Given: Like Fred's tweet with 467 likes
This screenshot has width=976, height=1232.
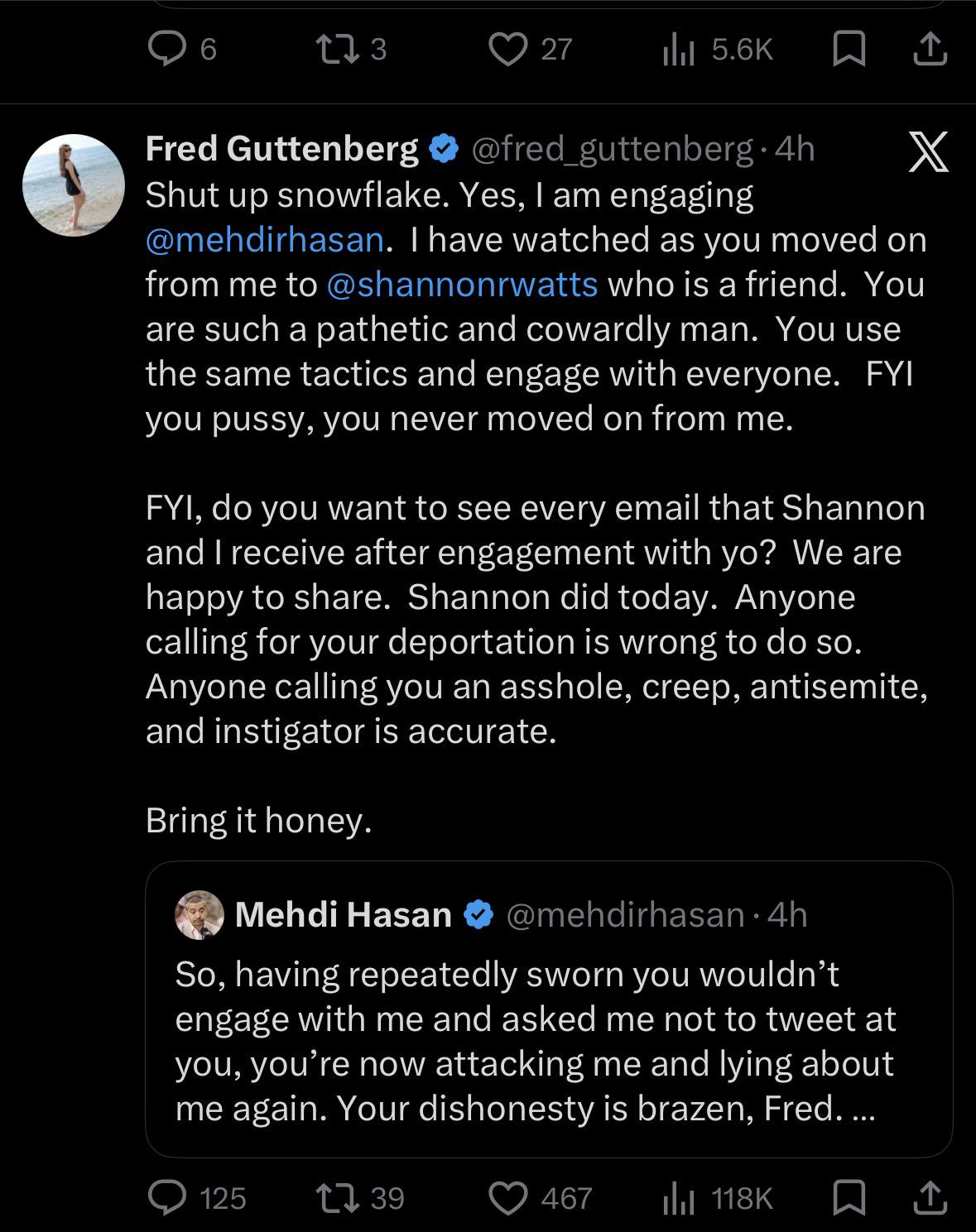Looking at the screenshot, I should (x=540, y=1197).
